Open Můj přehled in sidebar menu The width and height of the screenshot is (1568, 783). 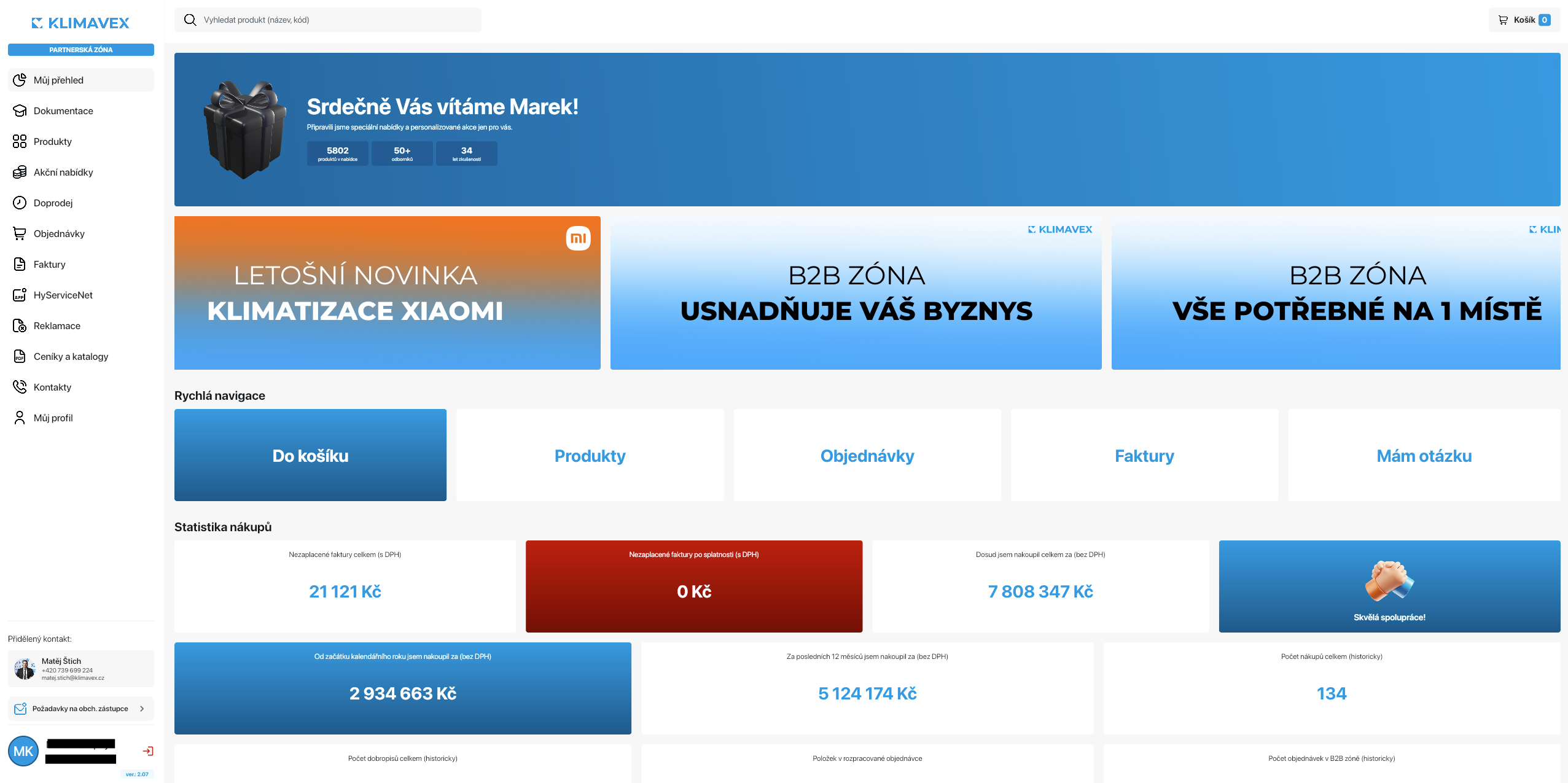point(81,80)
